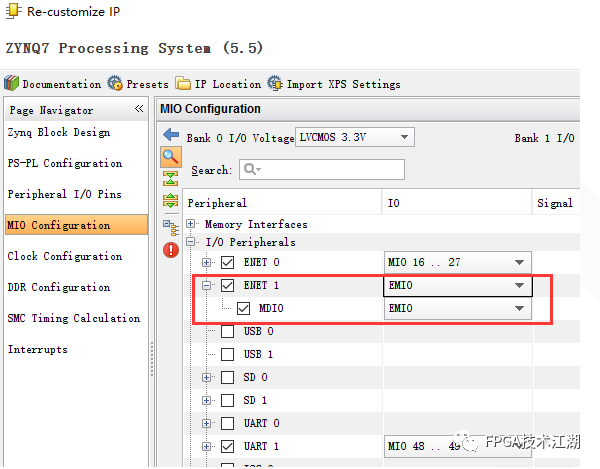
Task: Click the navigator panel splitter handle
Action: [152, 359]
